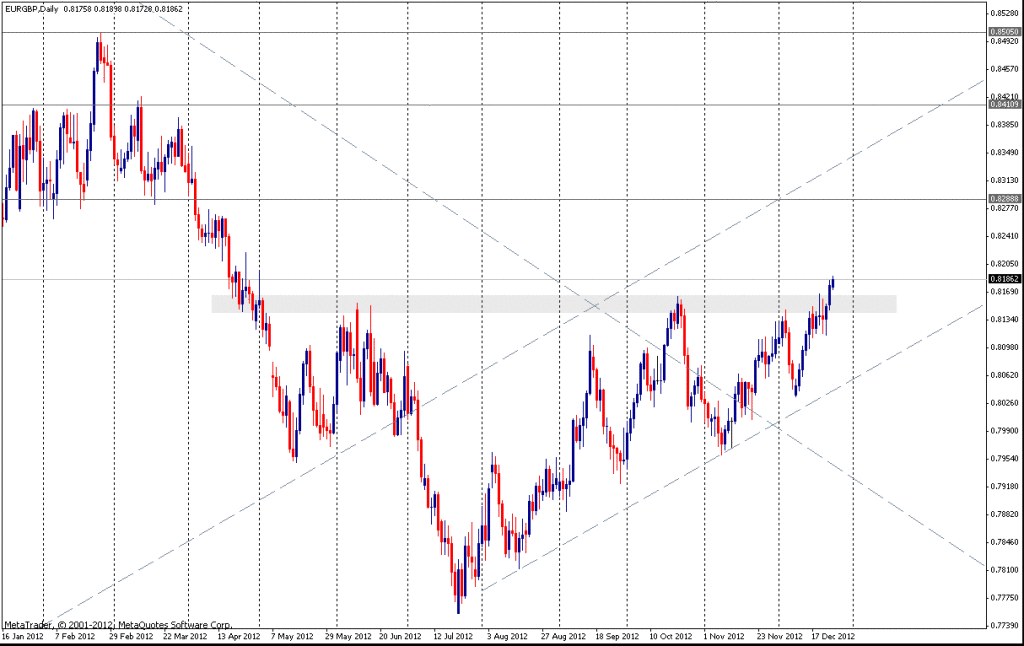Click the 0.79900 price scale label
The height and width of the screenshot is (646, 1024).
click(1003, 431)
